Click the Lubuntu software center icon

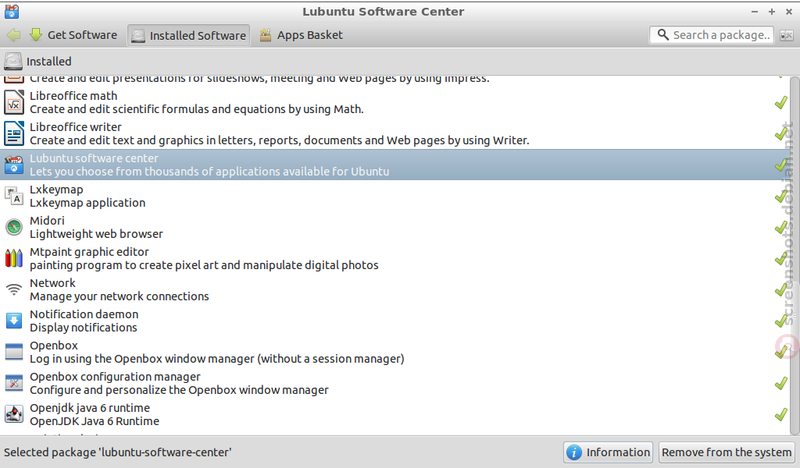tap(14, 165)
